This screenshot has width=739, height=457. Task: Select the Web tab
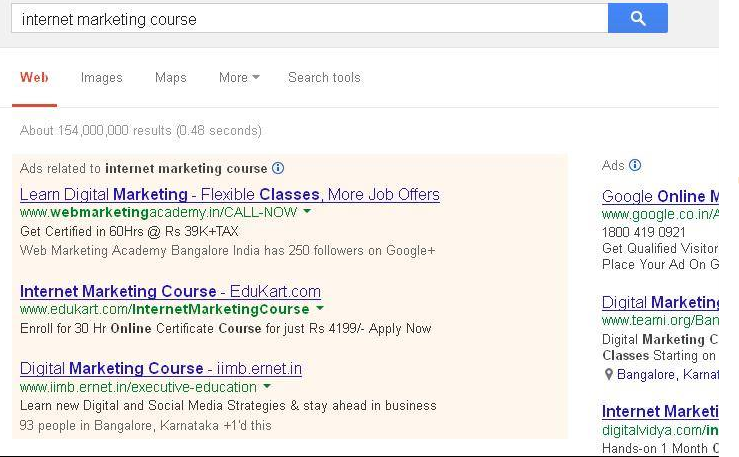click(x=34, y=77)
